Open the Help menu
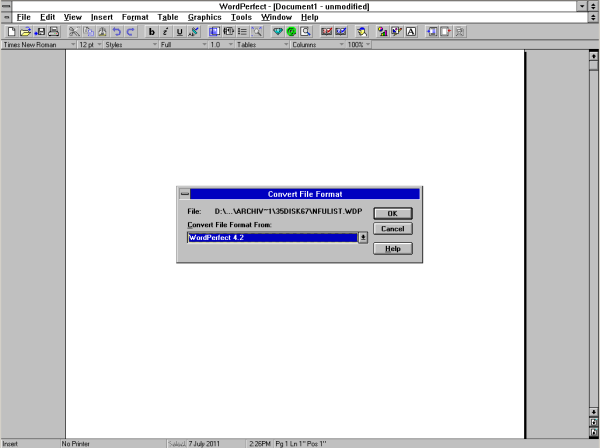The height and width of the screenshot is (448, 600). click(x=309, y=17)
